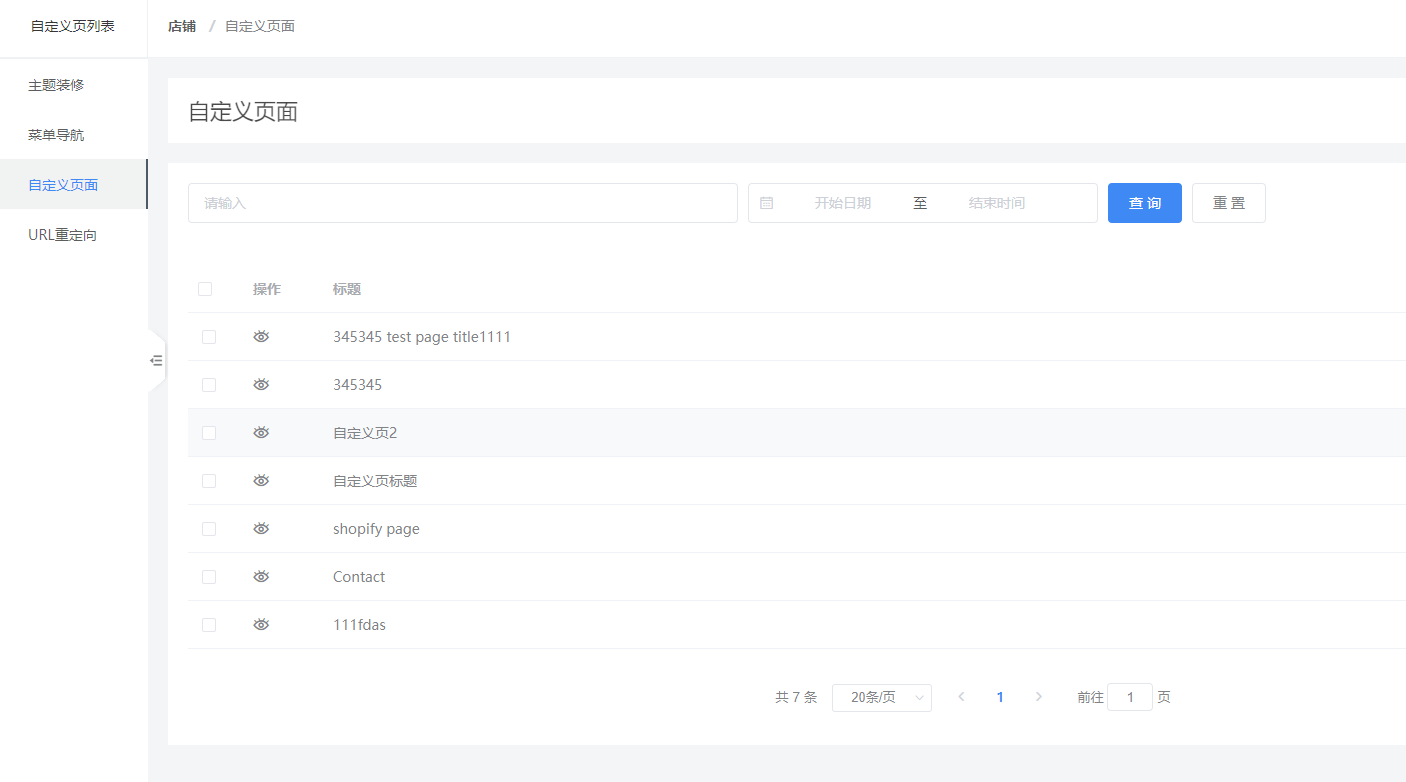The width and height of the screenshot is (1406, 782).
Task: Check the box for '345345 test page title1111'
Action: click(x=209, y=337)
